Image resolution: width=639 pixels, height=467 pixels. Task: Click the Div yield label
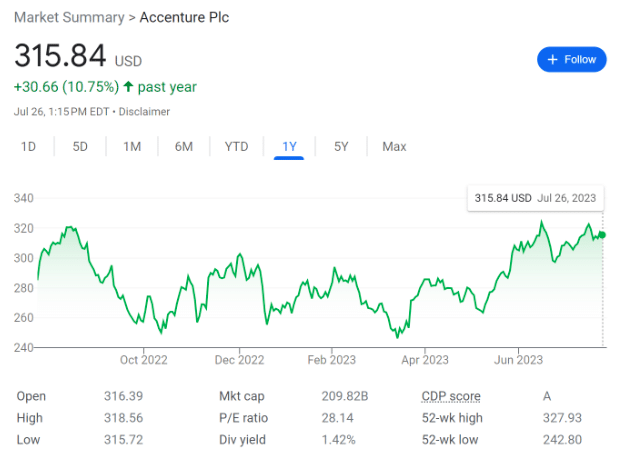(x=242, y=440)
